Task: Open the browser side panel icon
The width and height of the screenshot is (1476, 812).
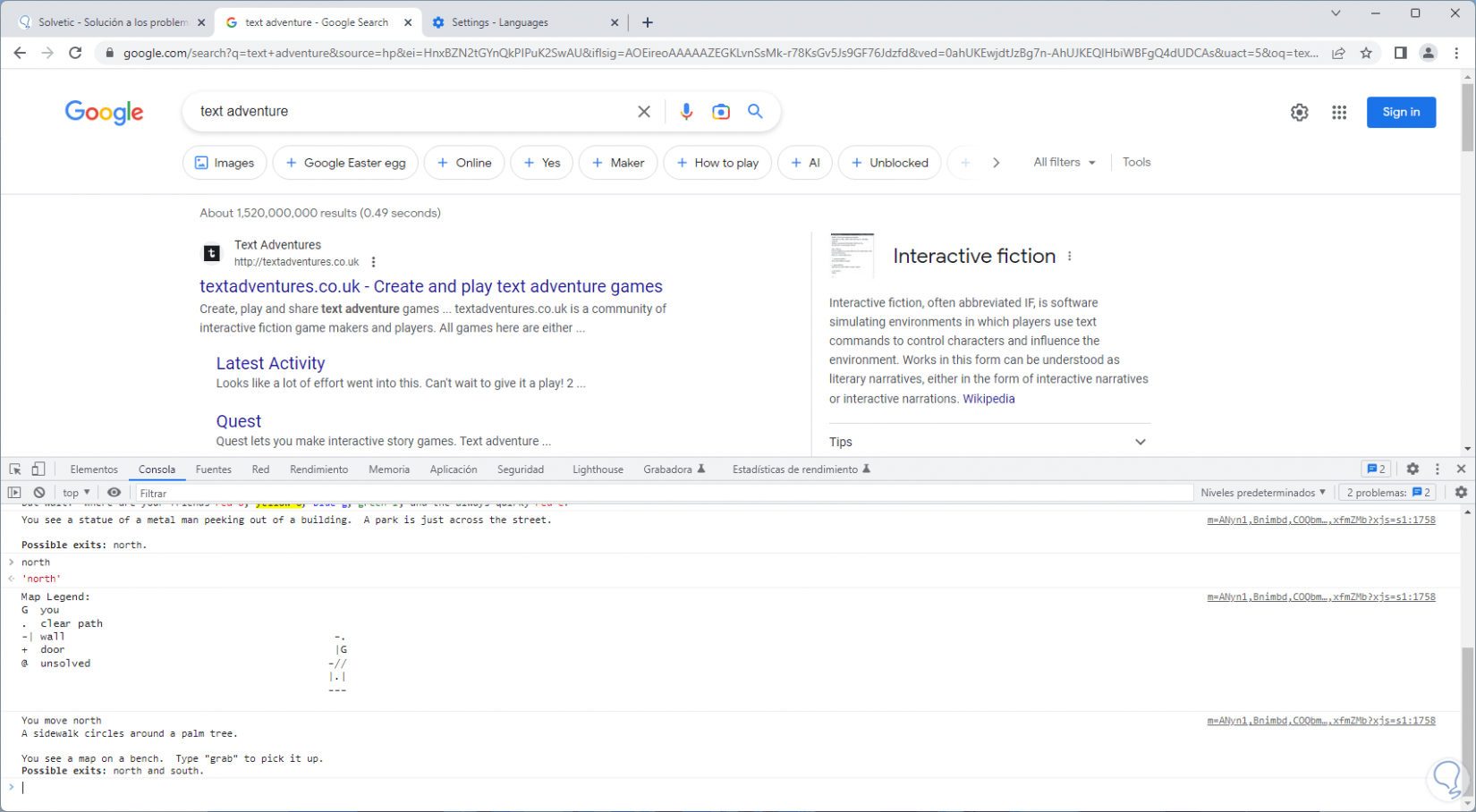Action: tap(1401, 53)
